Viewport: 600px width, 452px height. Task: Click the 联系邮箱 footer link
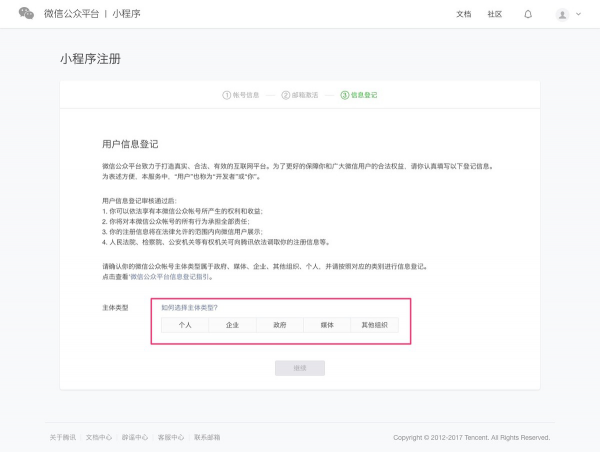tap(207, 437)
